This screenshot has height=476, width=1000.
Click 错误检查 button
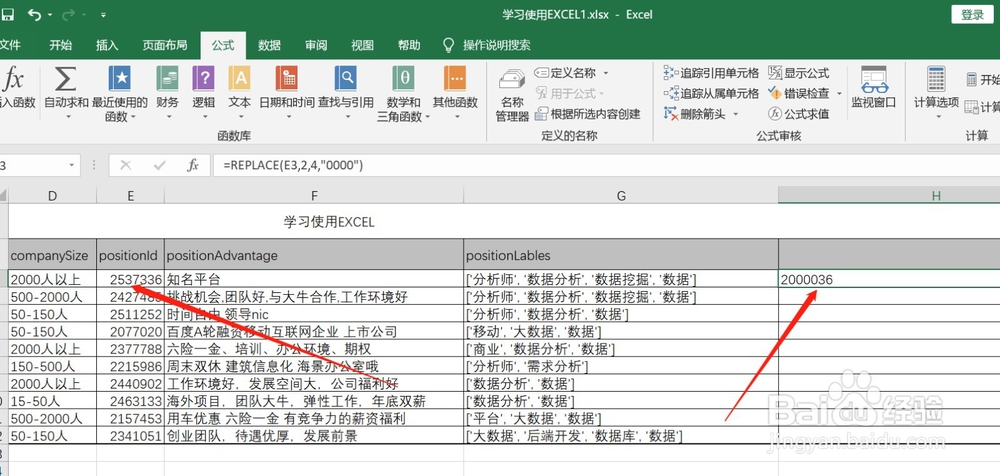(798, 94)
